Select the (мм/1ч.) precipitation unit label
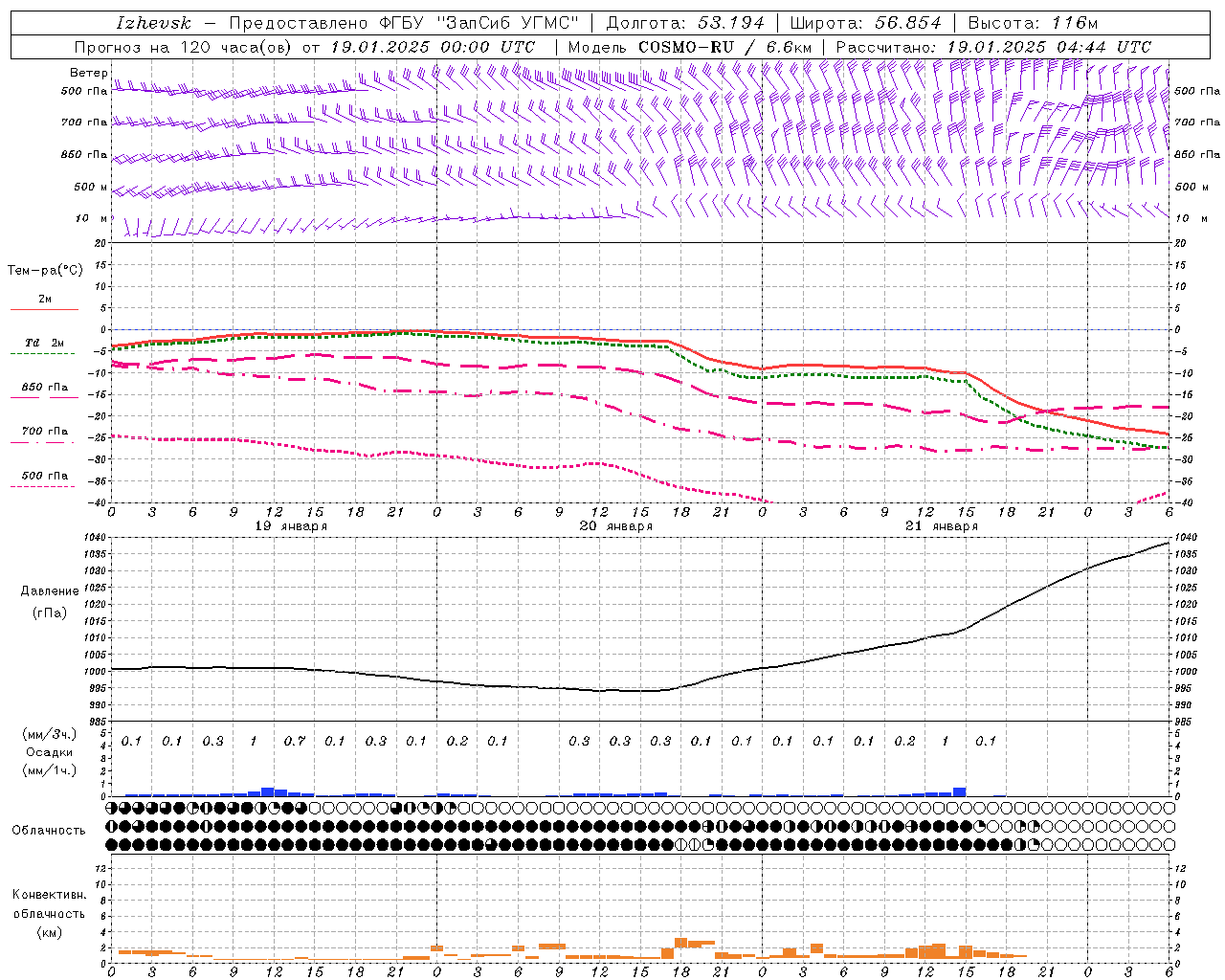The width and height of the screenshot is (1225, 980). (50, 770)
